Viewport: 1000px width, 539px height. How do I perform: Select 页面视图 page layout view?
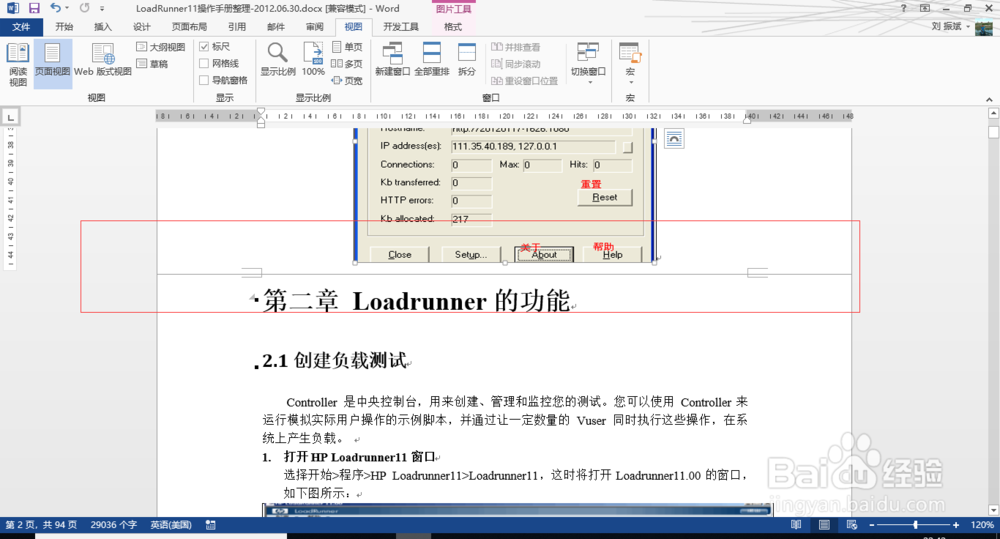(52, 64)
